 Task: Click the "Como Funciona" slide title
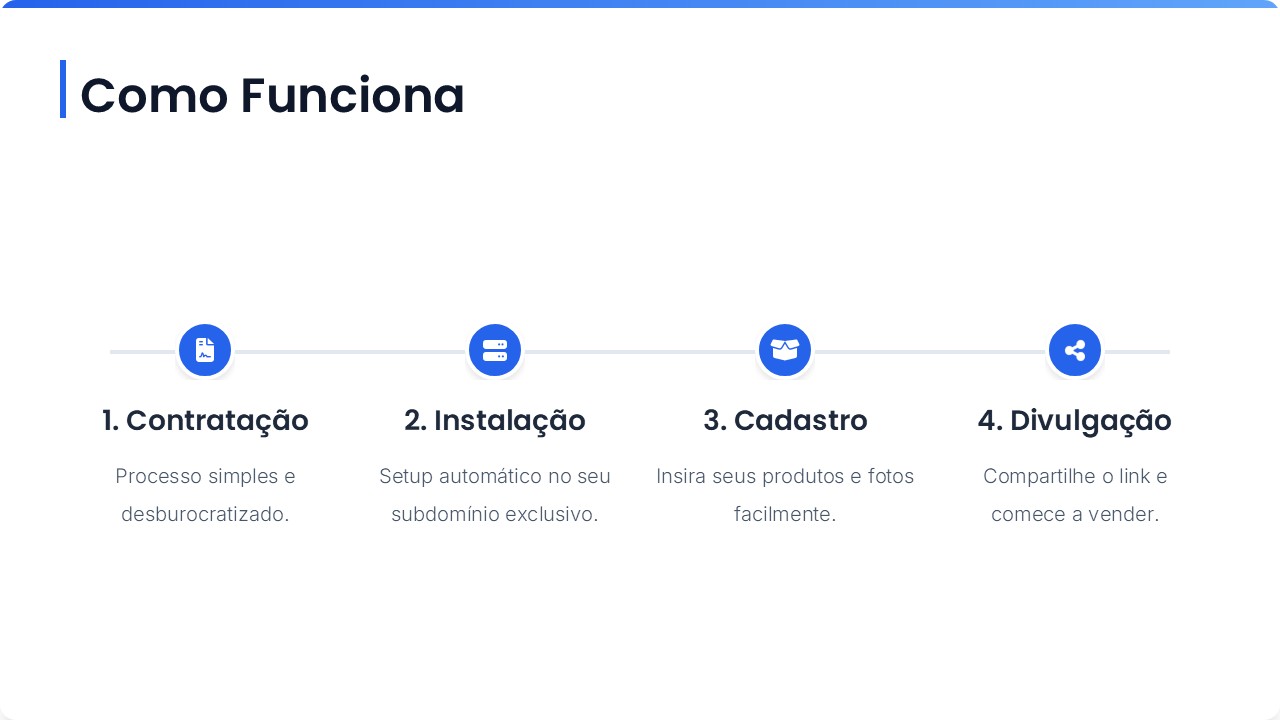[x=272, y=96]
